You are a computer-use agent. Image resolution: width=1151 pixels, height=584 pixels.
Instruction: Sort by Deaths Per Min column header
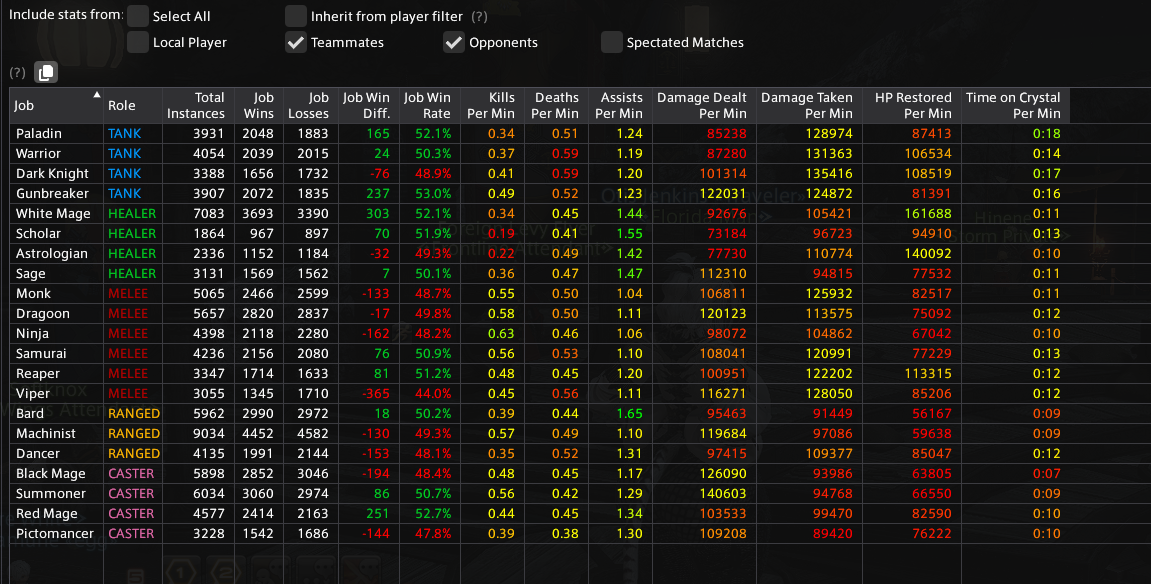556,106
